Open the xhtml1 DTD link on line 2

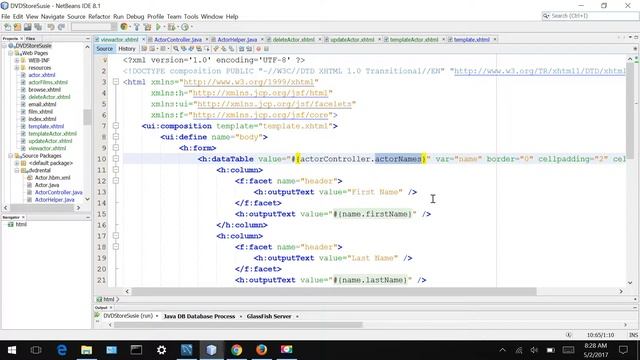click(540, 71)
